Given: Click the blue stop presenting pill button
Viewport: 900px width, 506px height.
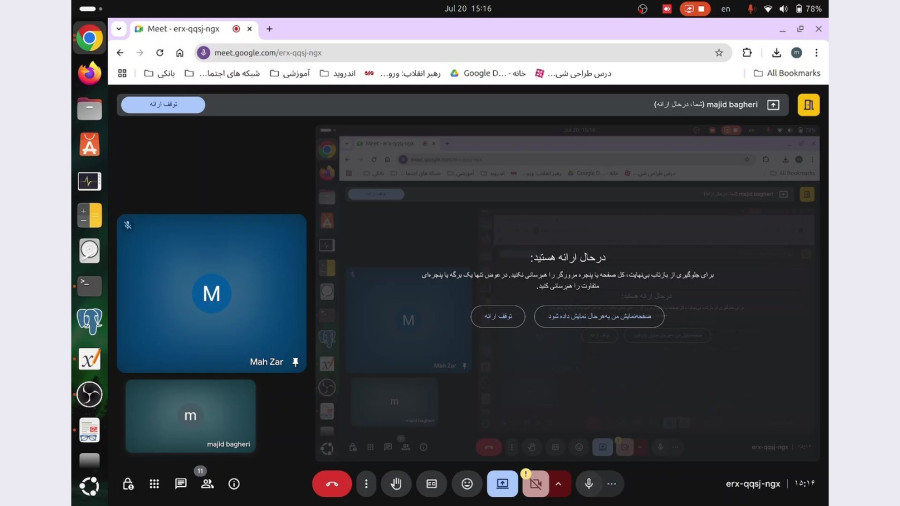Looking at the screenshot, I should [x=163, y=104].
